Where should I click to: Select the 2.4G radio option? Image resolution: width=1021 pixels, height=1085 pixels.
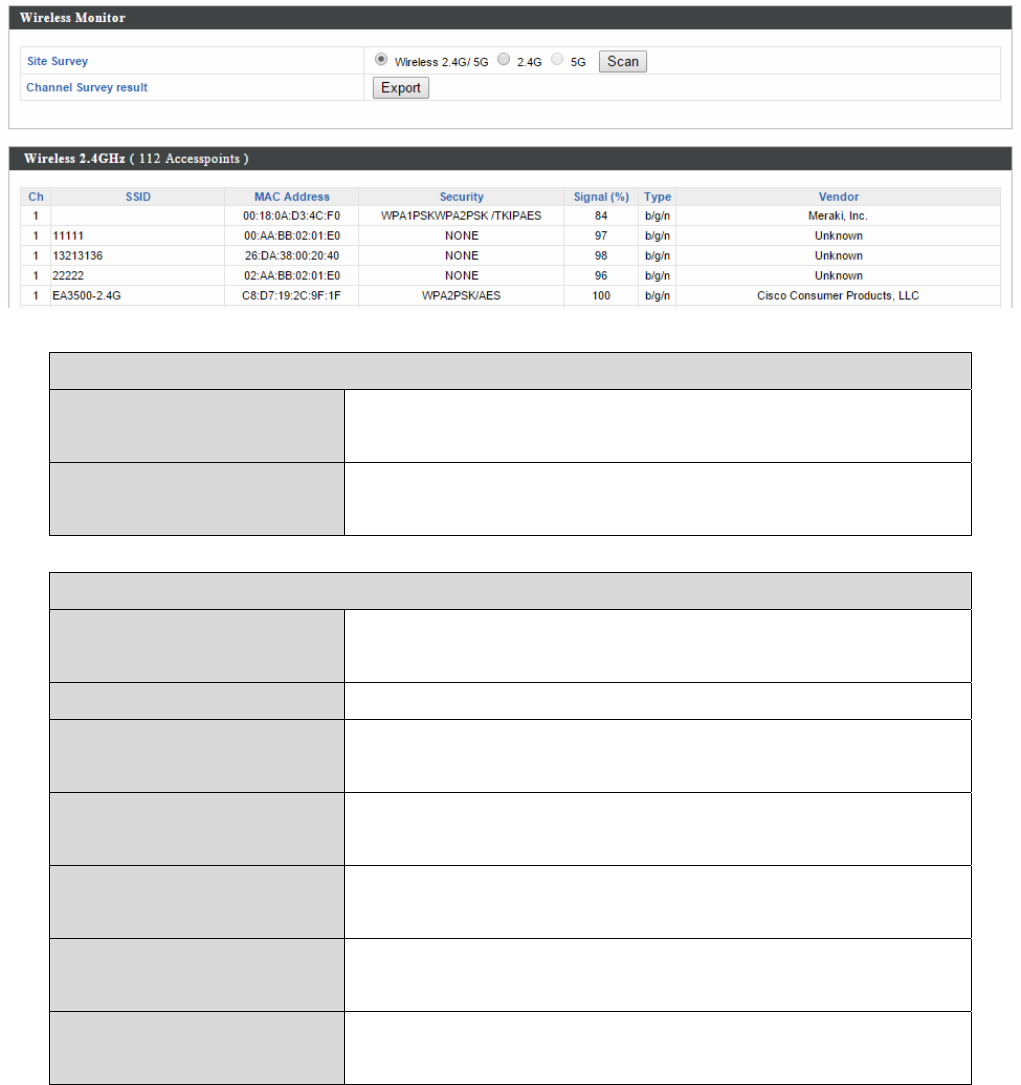[x=504, y=60]
